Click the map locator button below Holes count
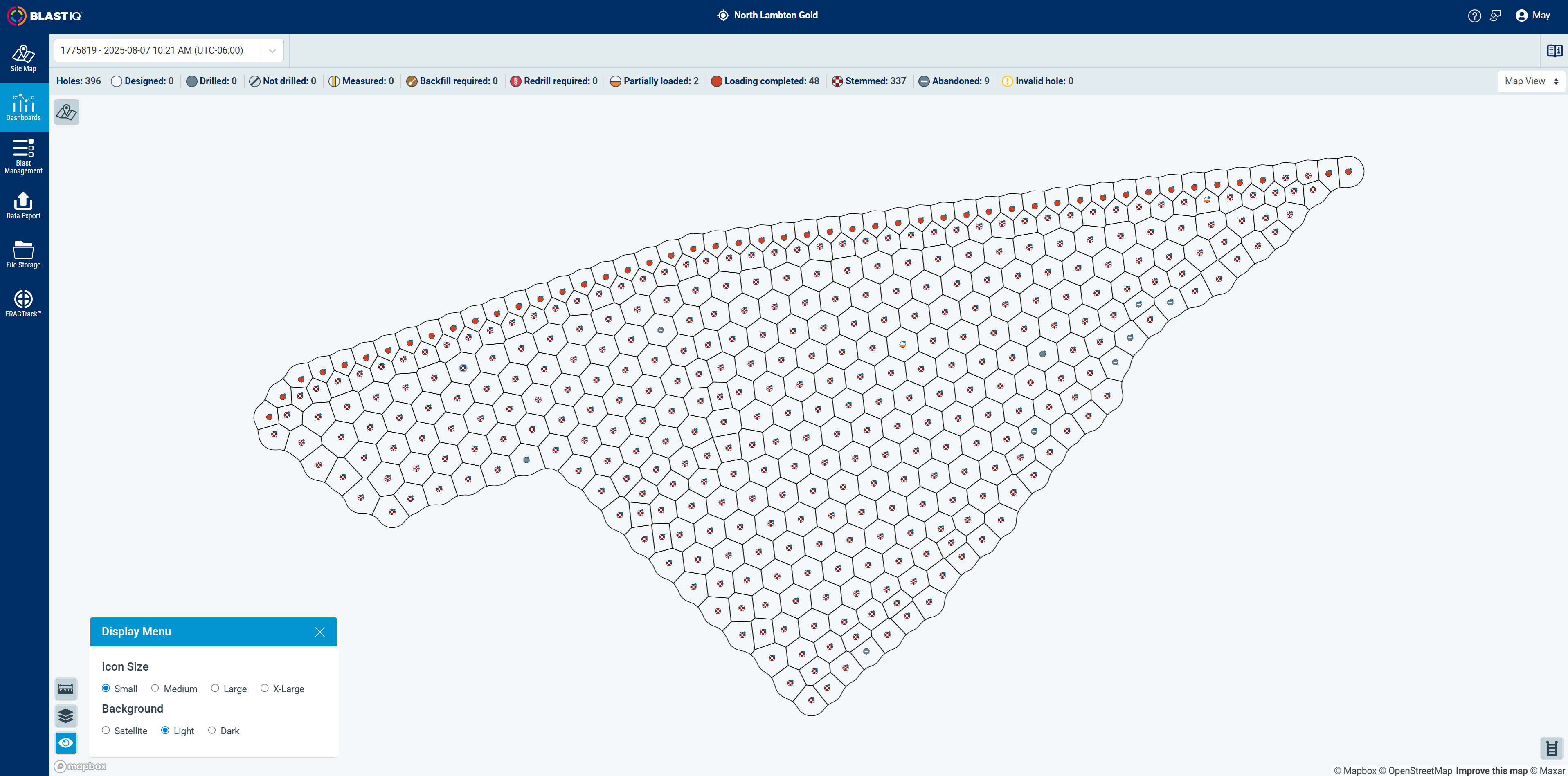 (66, 112)
